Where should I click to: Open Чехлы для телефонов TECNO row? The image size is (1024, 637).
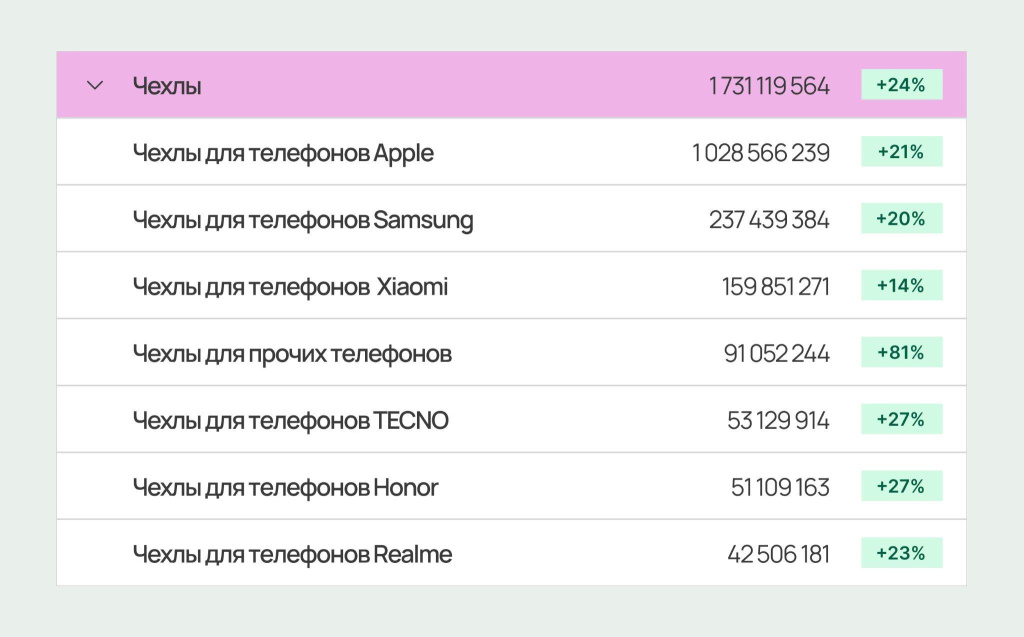pyautogui.click(x=511, y=419)
